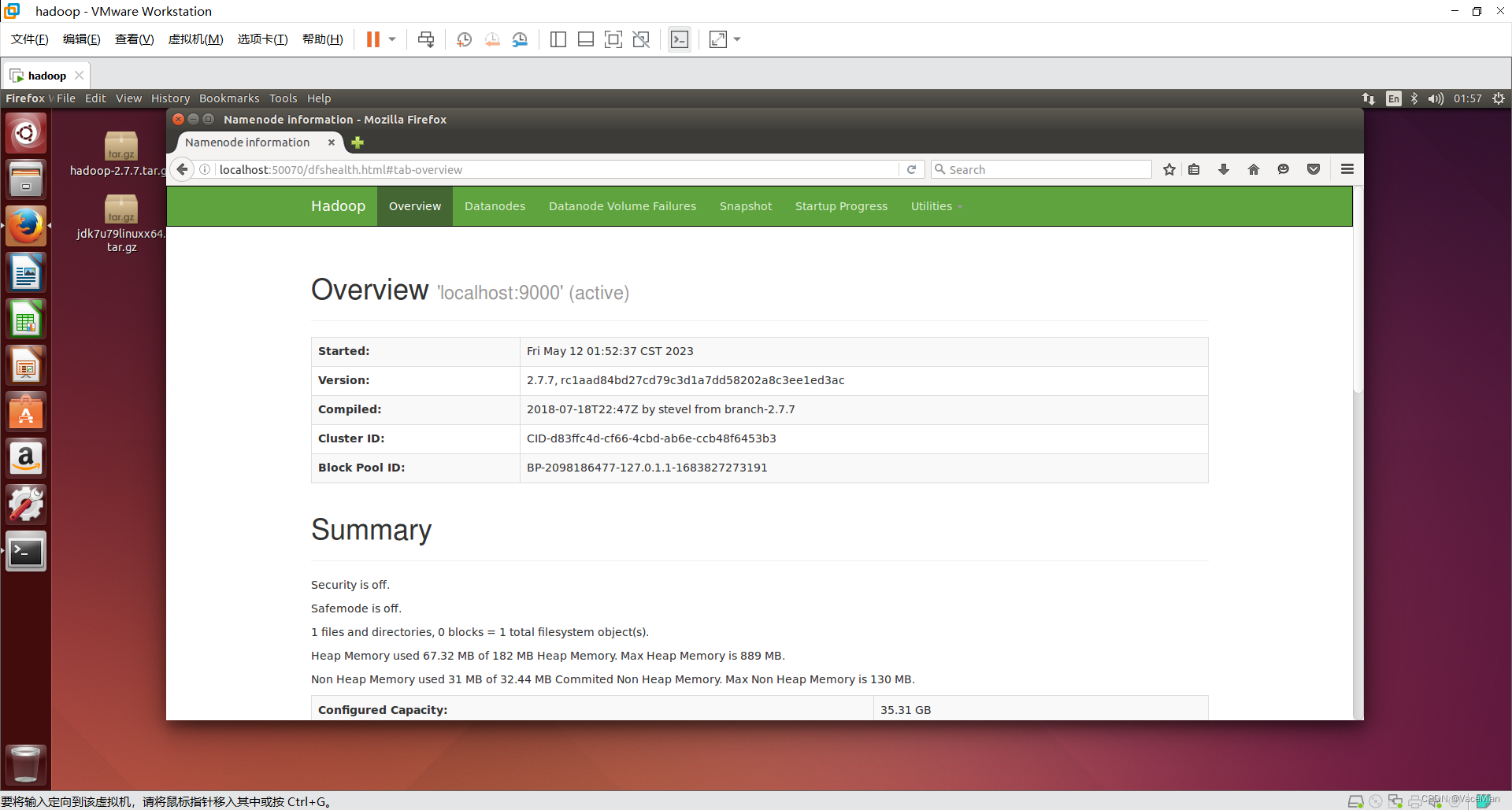Go back using Firefox back arrow
The width and height of the screenshot is (1512, 810).
[182, 169]
